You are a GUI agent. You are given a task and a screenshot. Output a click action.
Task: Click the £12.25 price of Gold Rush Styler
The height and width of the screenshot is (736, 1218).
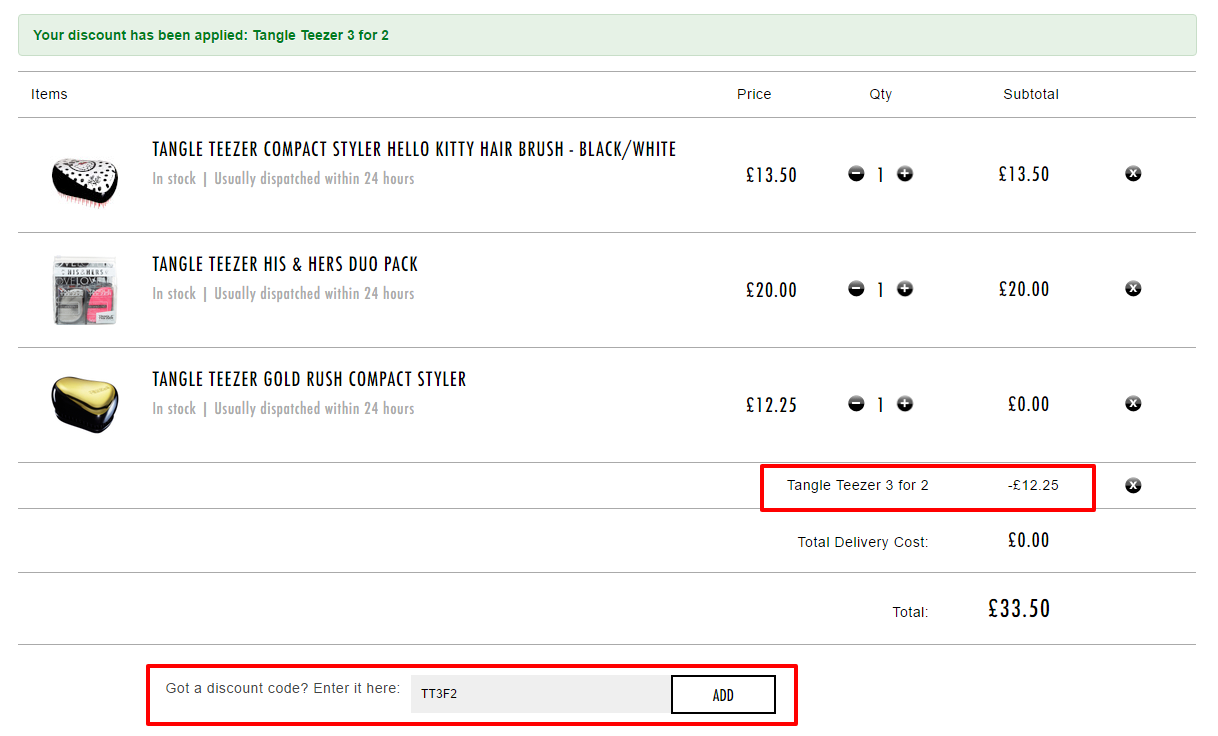(771, 405)
